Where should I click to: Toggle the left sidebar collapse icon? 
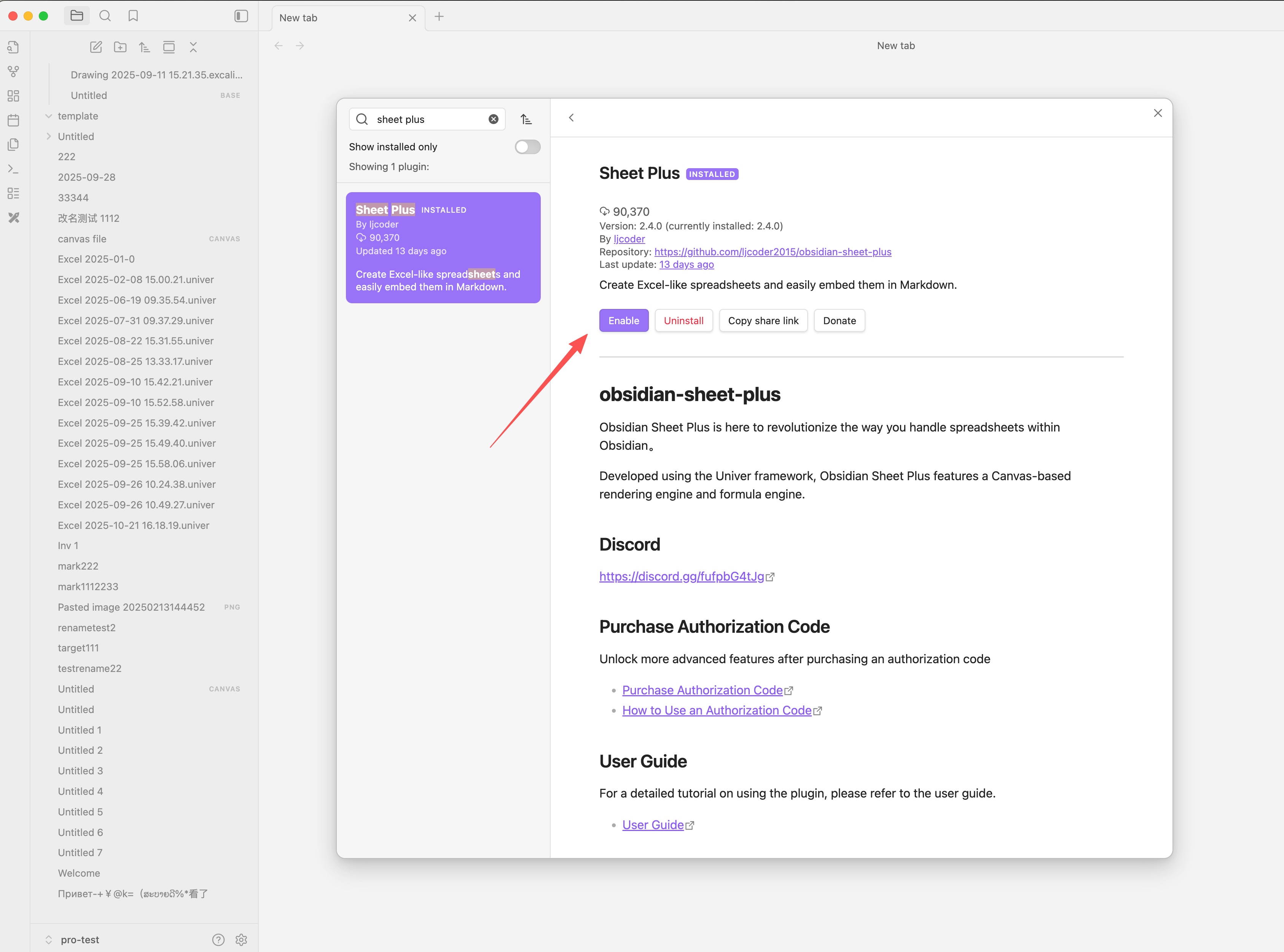click(x=241, y=16)
